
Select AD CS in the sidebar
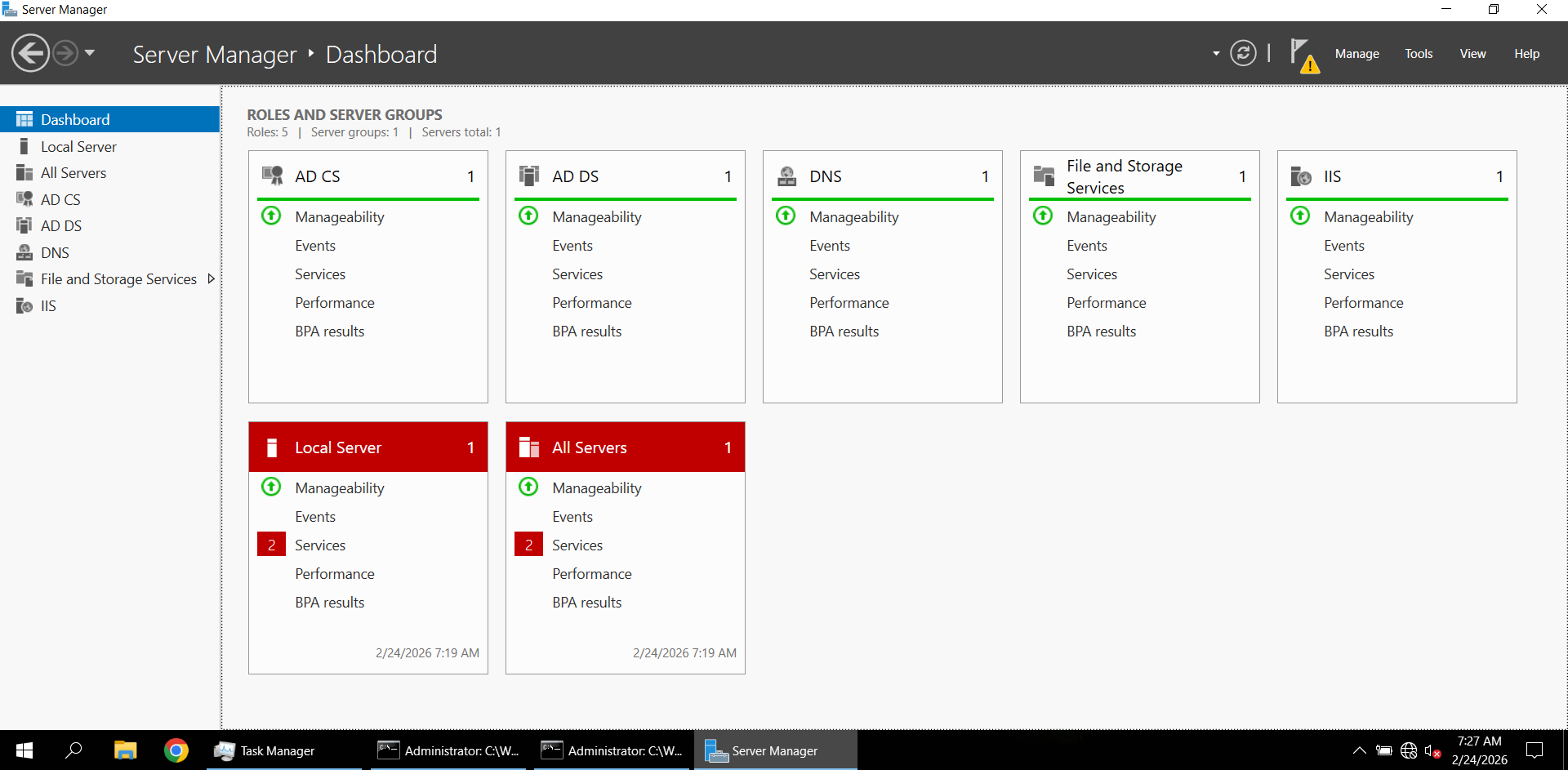coord(60,199)
